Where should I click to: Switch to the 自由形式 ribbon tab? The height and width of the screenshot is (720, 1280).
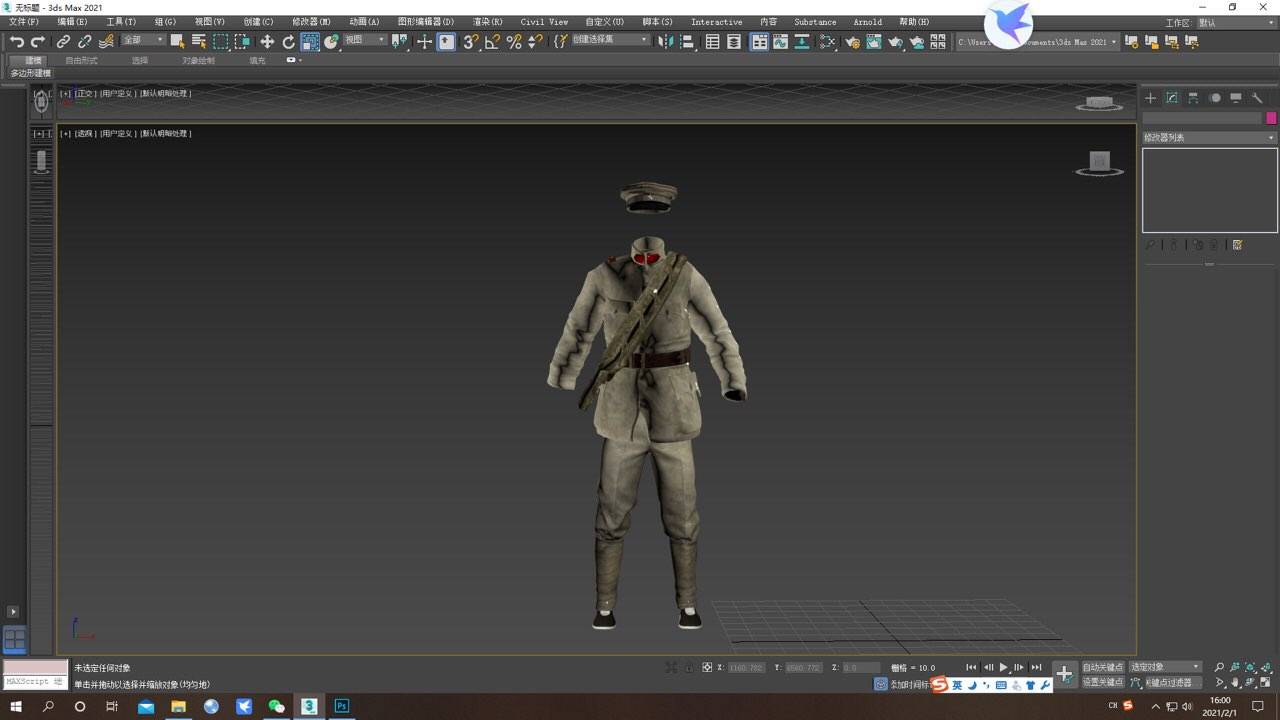click(81, 61)
